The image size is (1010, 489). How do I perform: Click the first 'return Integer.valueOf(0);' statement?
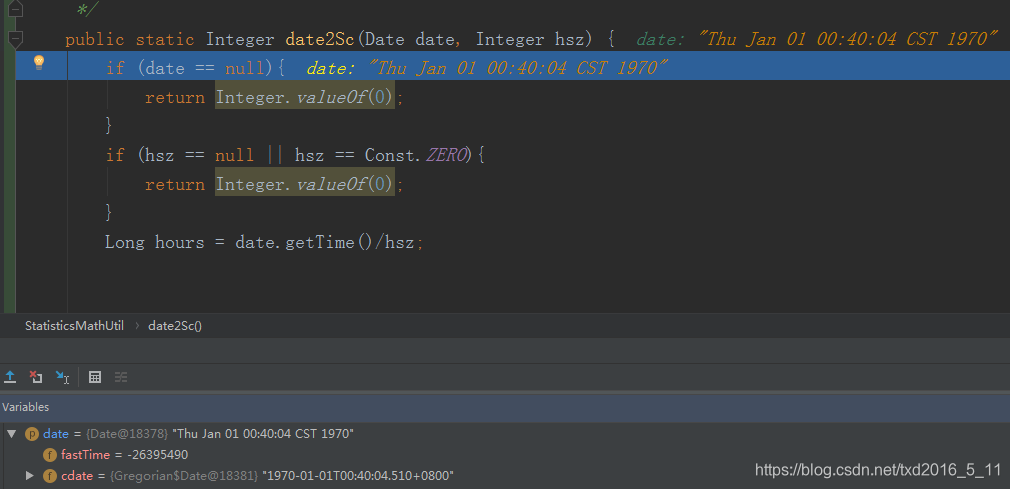274,97
